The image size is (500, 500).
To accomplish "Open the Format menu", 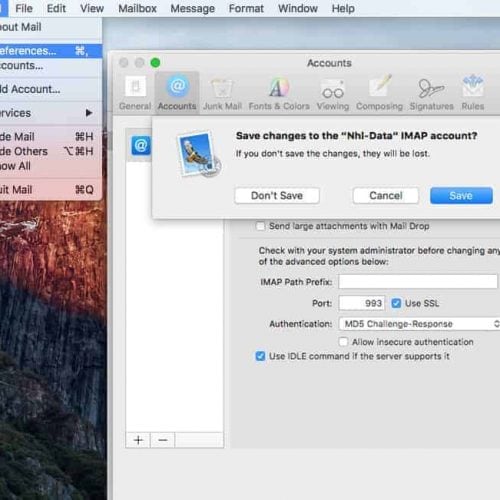I will (x=246, y=8).
